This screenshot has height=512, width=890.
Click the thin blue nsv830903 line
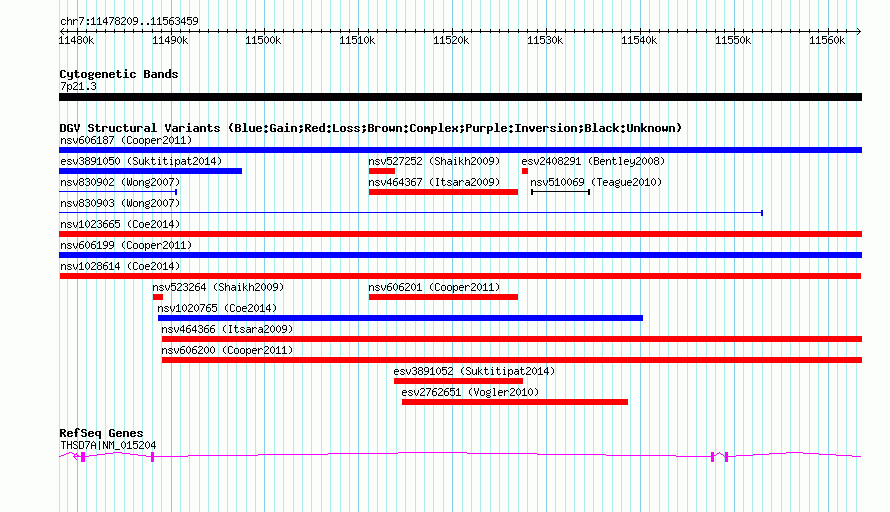(411, 213)
